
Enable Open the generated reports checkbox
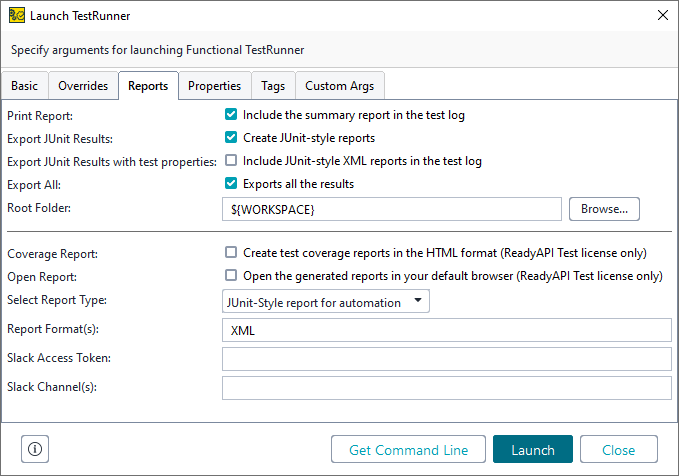231,275
